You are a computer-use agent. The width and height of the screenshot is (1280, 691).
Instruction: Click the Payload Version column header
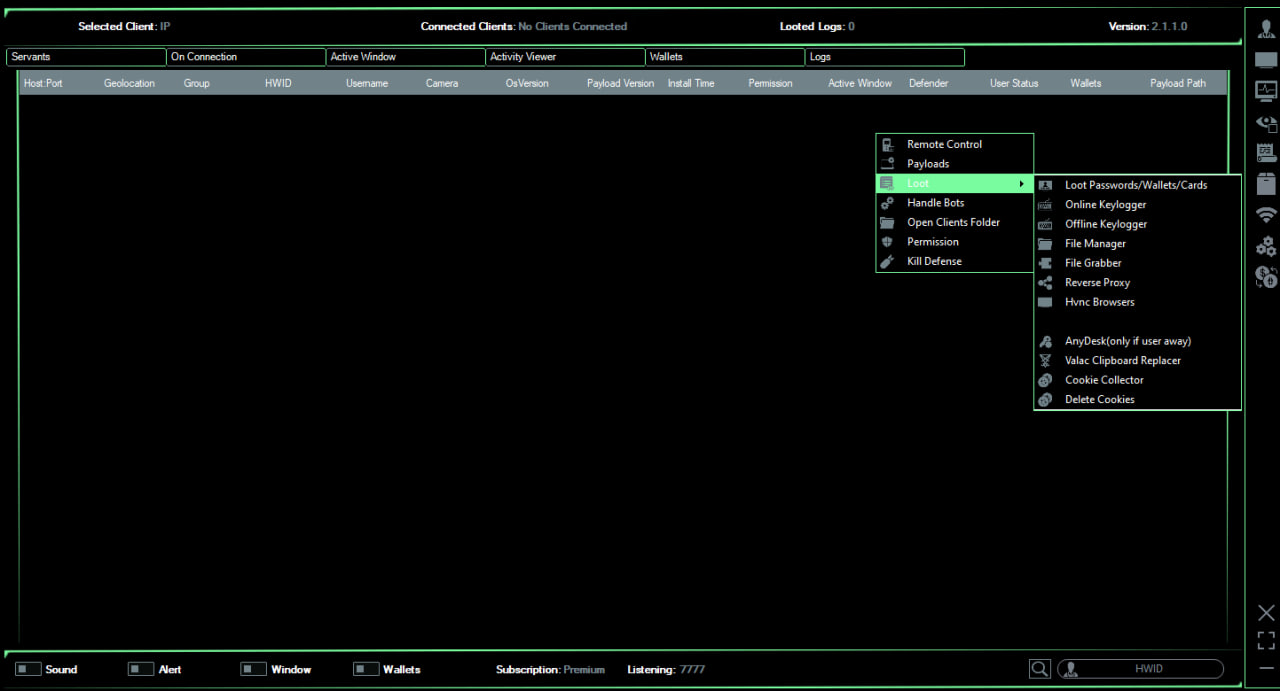620,83
